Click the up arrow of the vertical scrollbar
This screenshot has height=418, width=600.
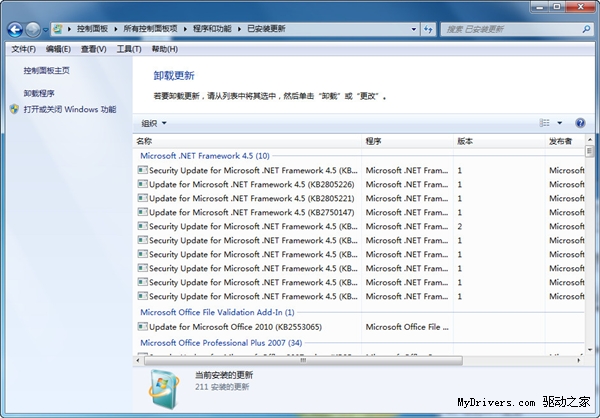coord(590,140)
